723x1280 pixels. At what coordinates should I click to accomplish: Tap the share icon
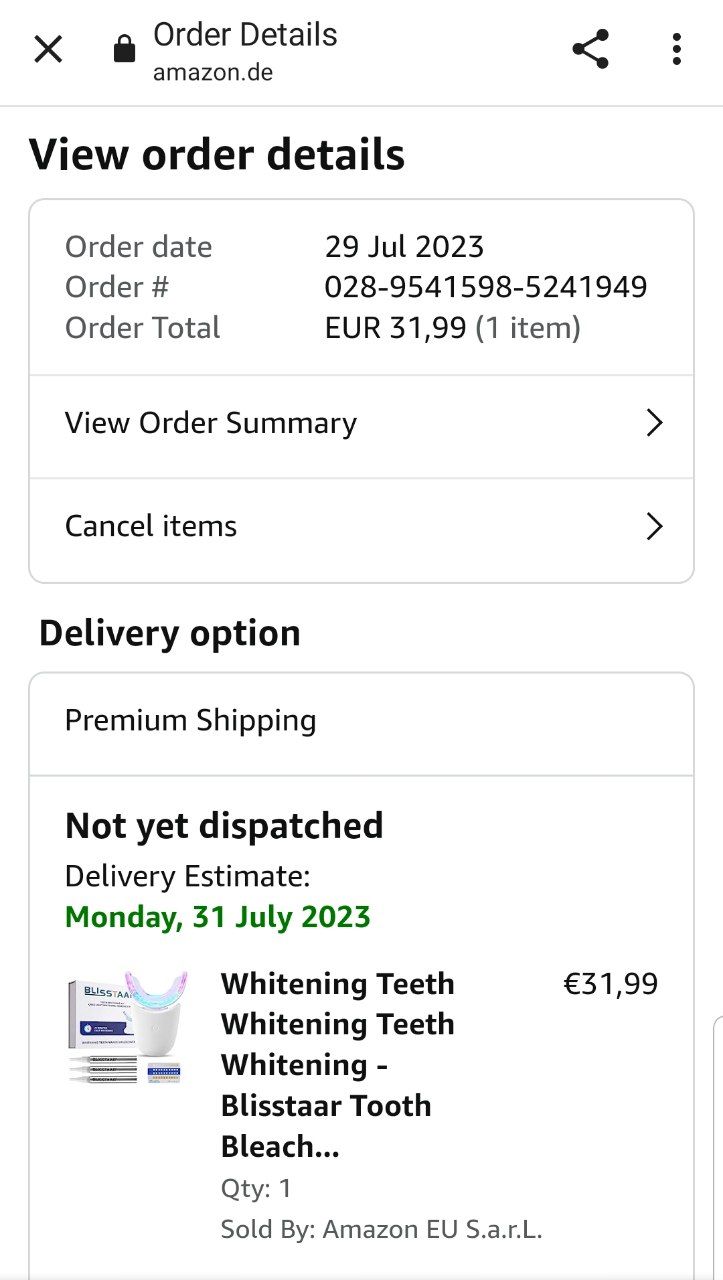[590, 49]
